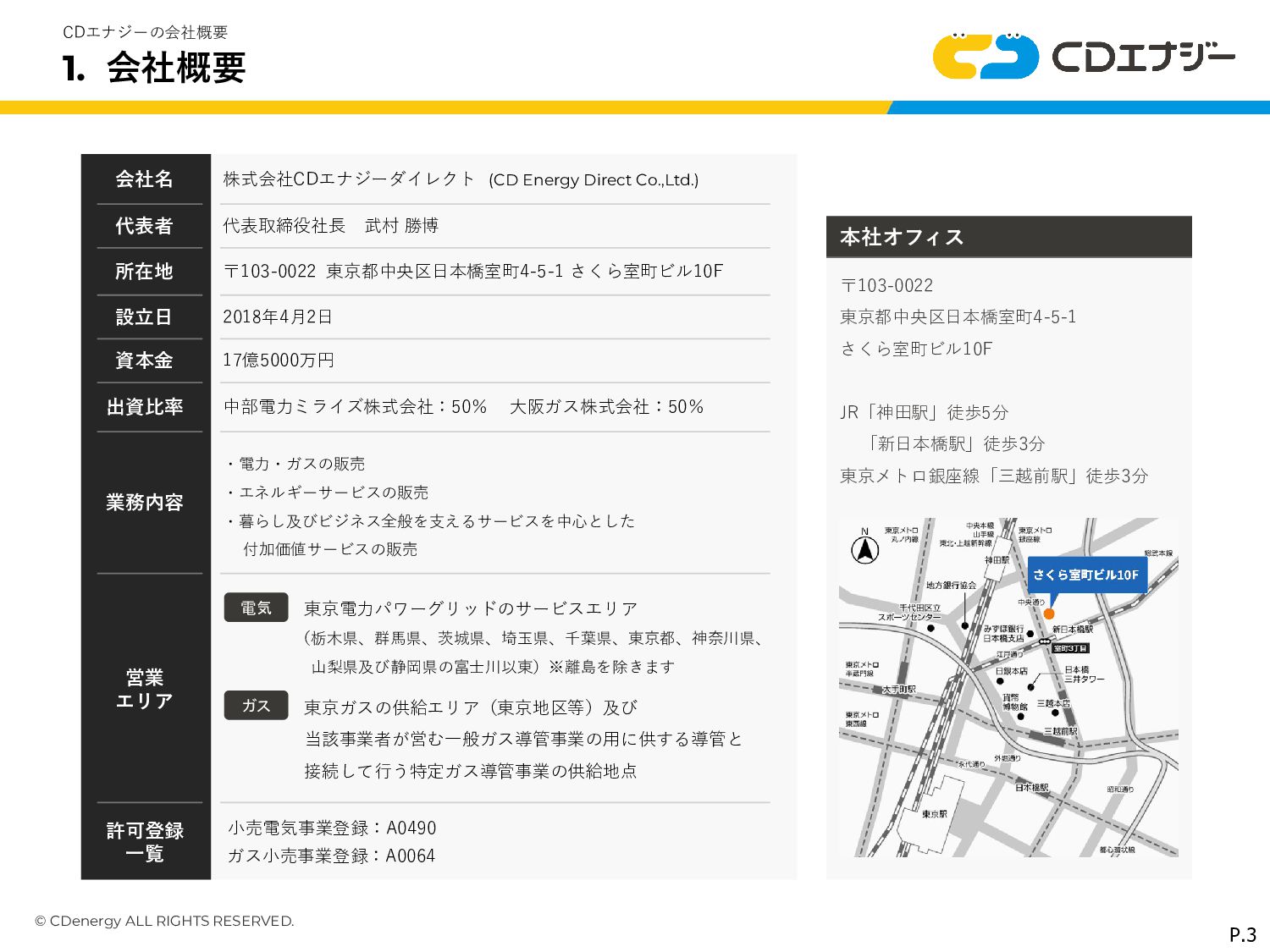Click the 神田駅 label on the map
Screen dimensions: 1270x952
(x=997, y=559)
